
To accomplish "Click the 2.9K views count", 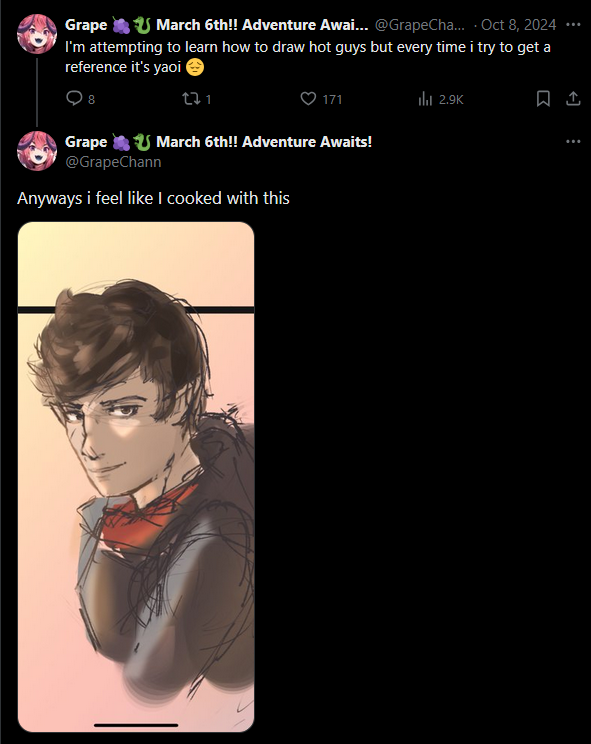I will [x=451, y=99].
